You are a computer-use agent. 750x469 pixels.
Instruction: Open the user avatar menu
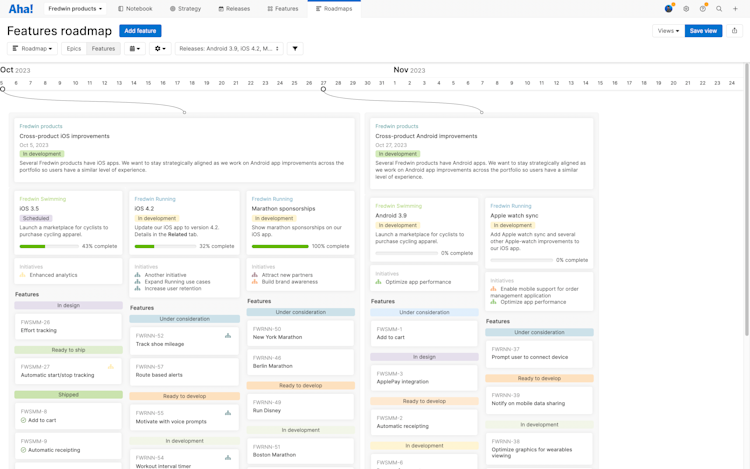pyautogui.click(x=669, y=9)
